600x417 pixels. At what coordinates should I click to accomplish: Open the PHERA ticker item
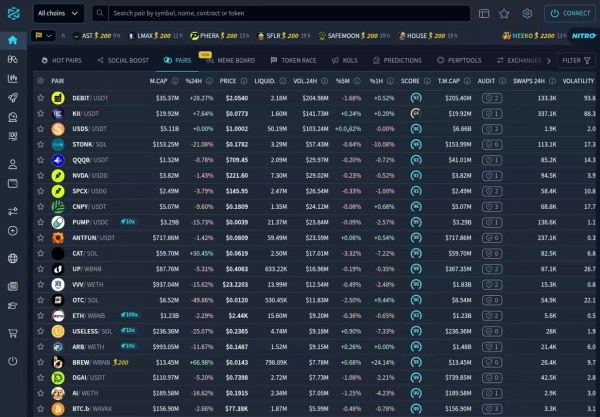(220, 36)
